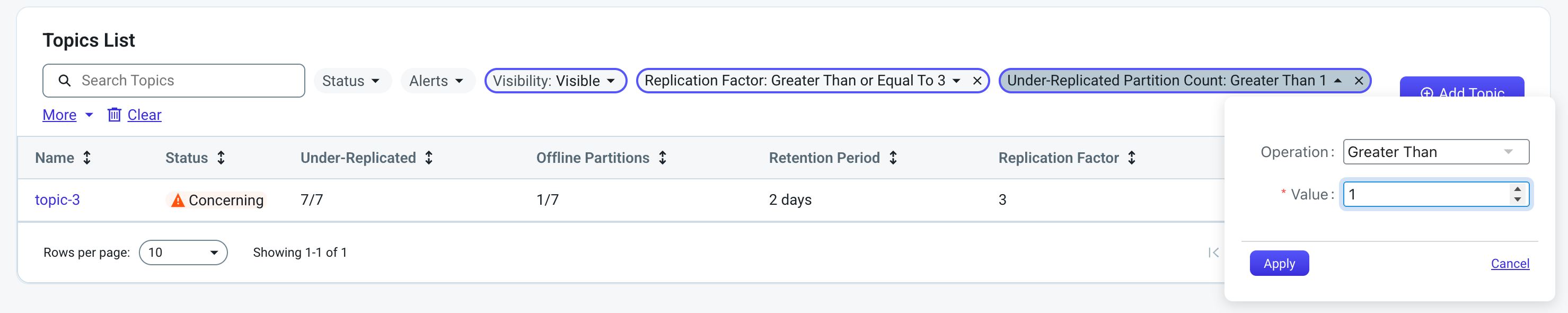Increment the Value stepper up arrow

click(1518, 189)
